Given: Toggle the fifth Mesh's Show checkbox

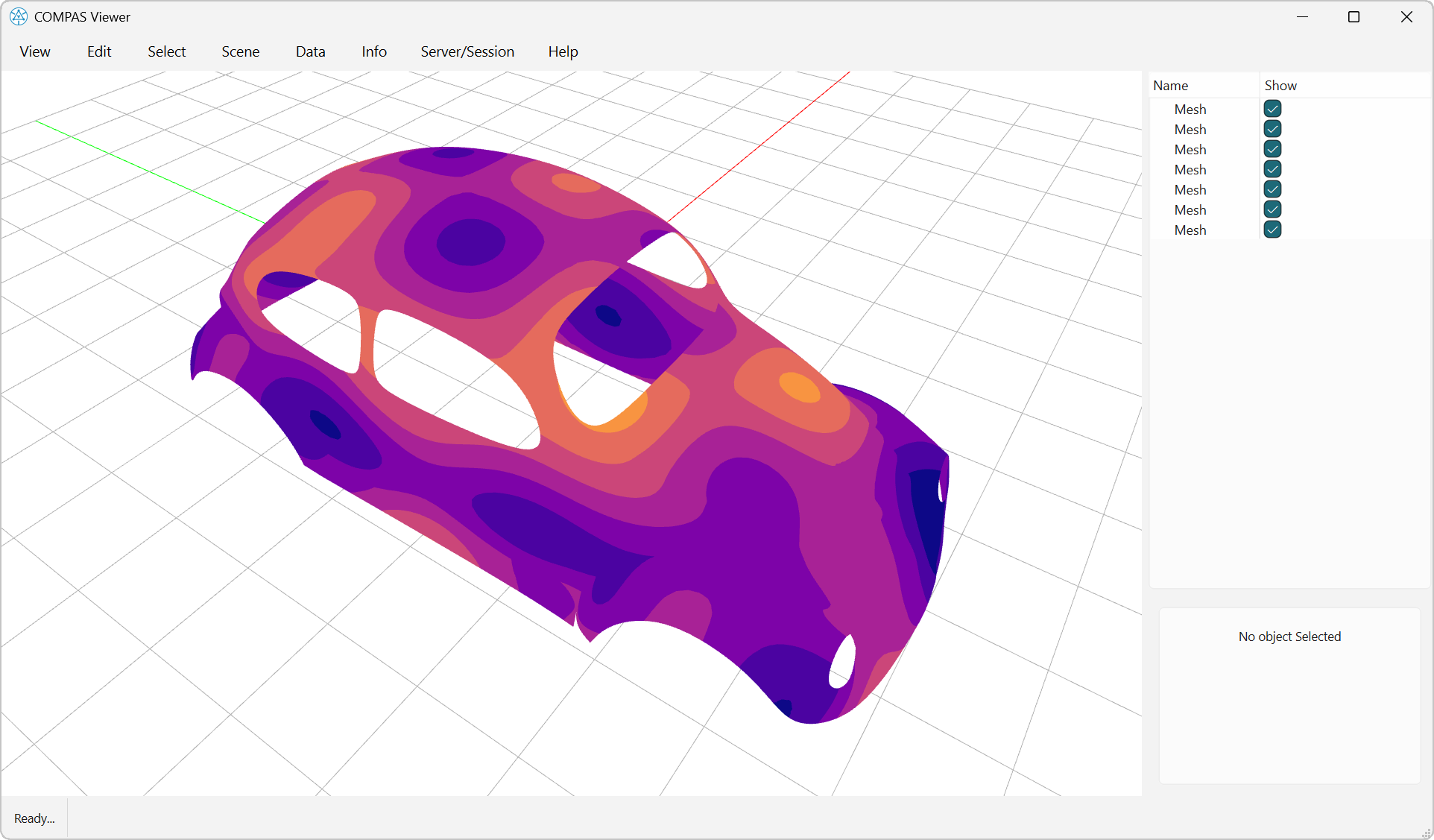Looking at the screenshot, I should (1272, 189).
